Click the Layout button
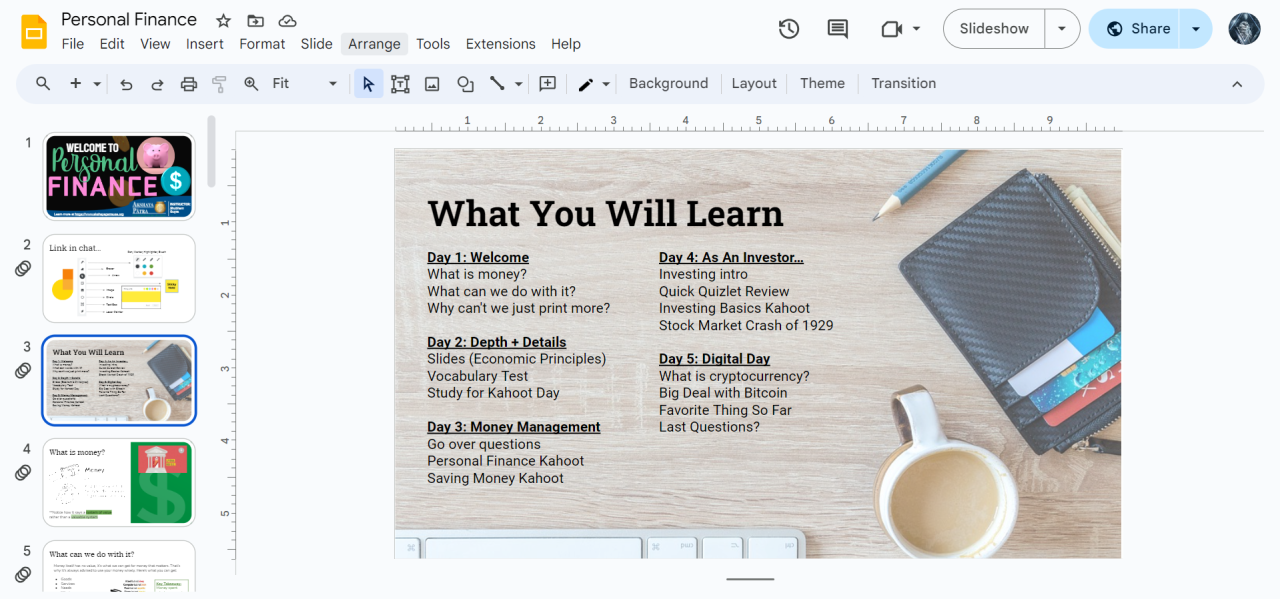The image size is (1280, 599). (x=754, y=84)
